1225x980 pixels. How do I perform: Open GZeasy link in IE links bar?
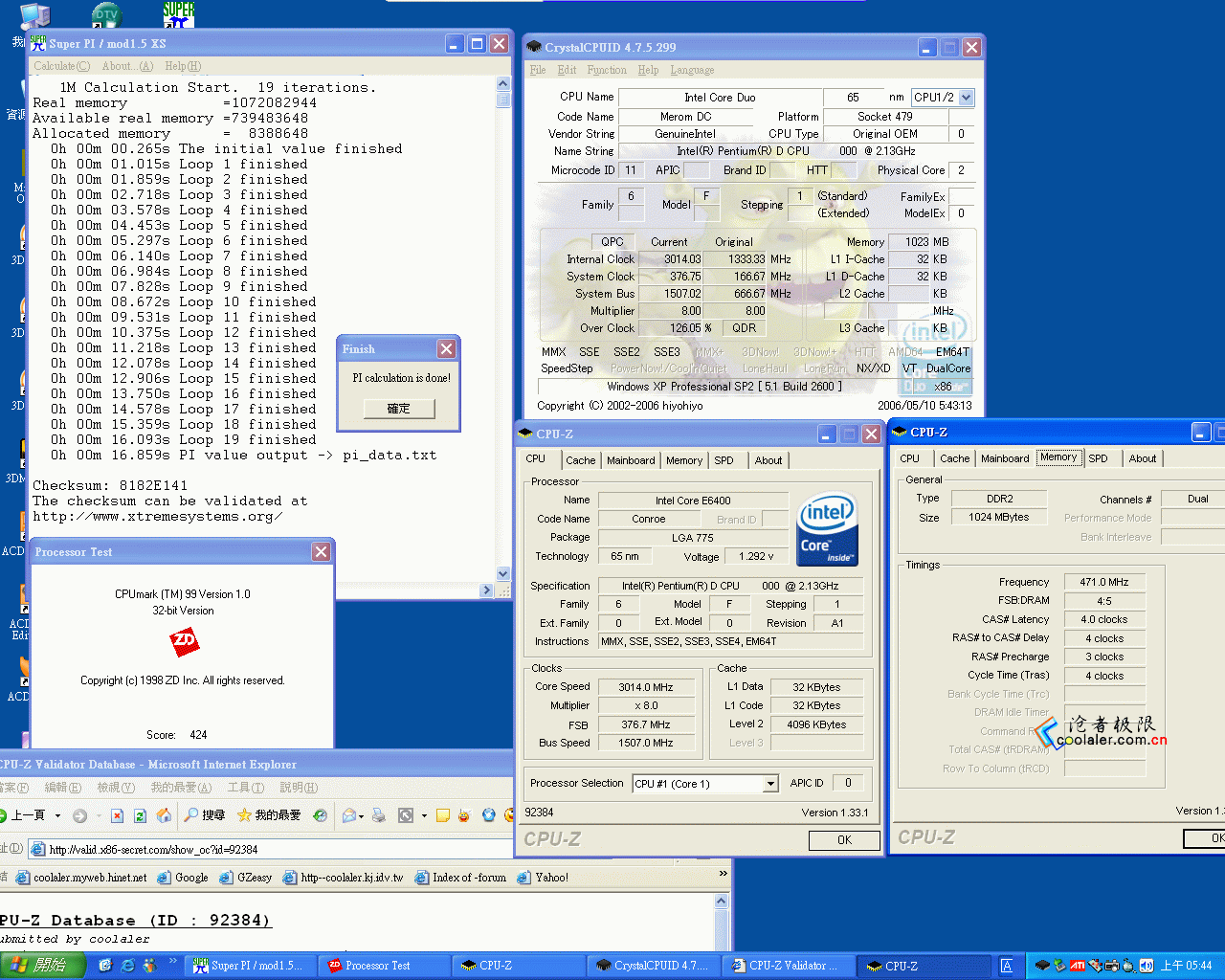246,878
